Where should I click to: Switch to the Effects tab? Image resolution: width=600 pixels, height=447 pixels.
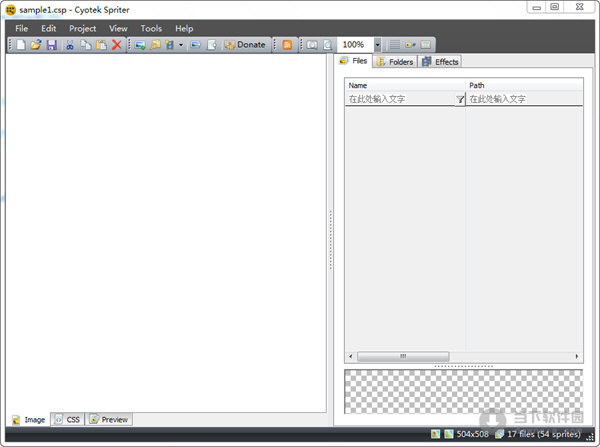point(440,62)
